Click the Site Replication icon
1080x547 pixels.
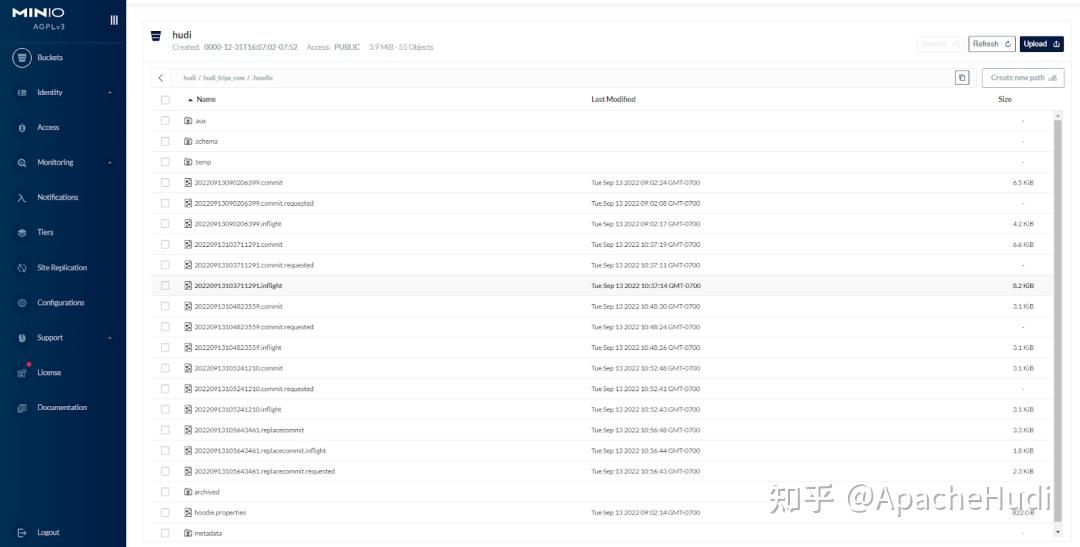tap(22, 268)
